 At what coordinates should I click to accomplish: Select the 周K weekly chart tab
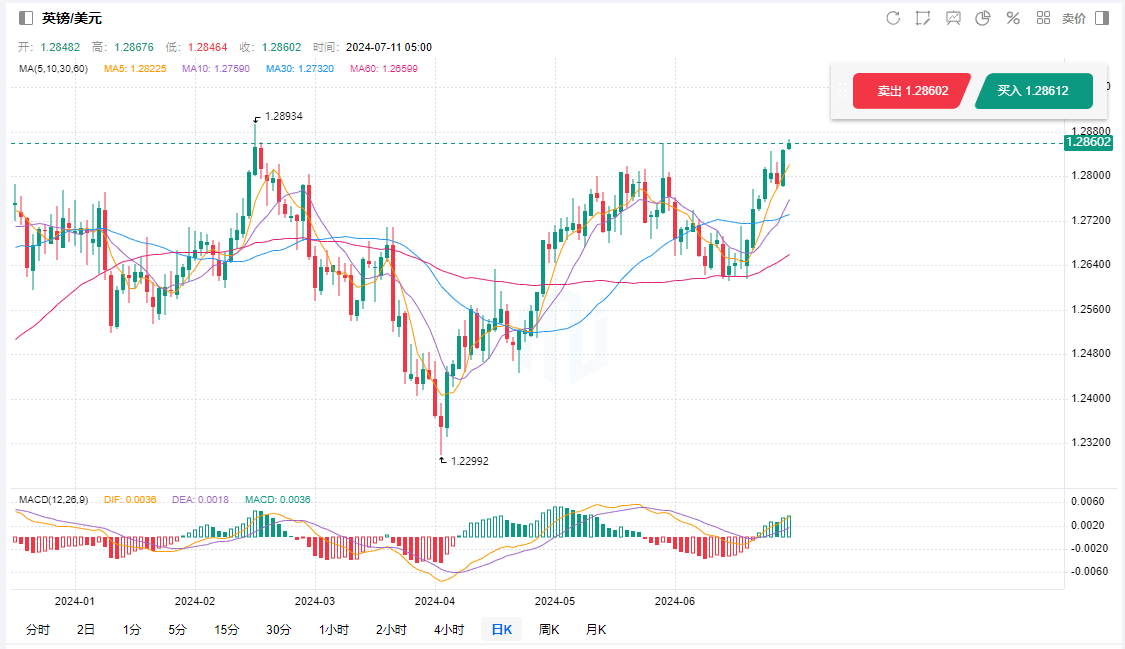(549, 629)
